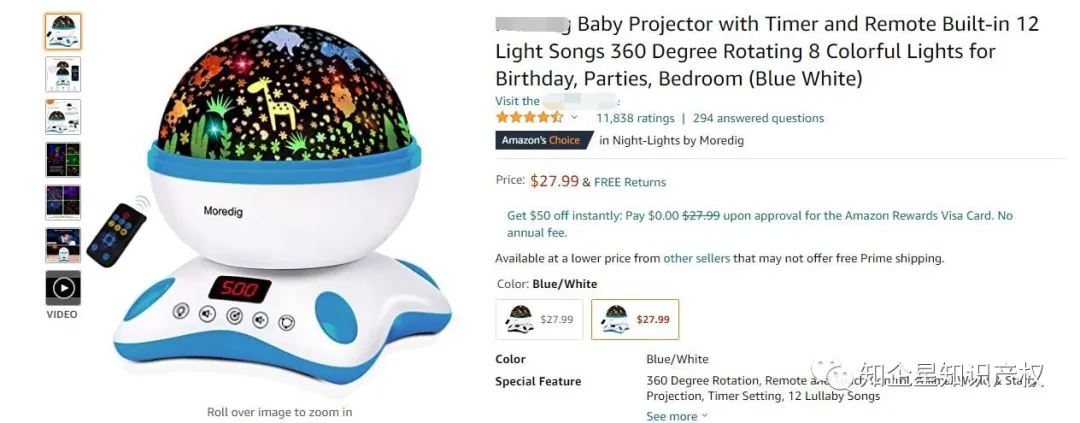Choose the selected Blue/White color swatch

(635, 320)
